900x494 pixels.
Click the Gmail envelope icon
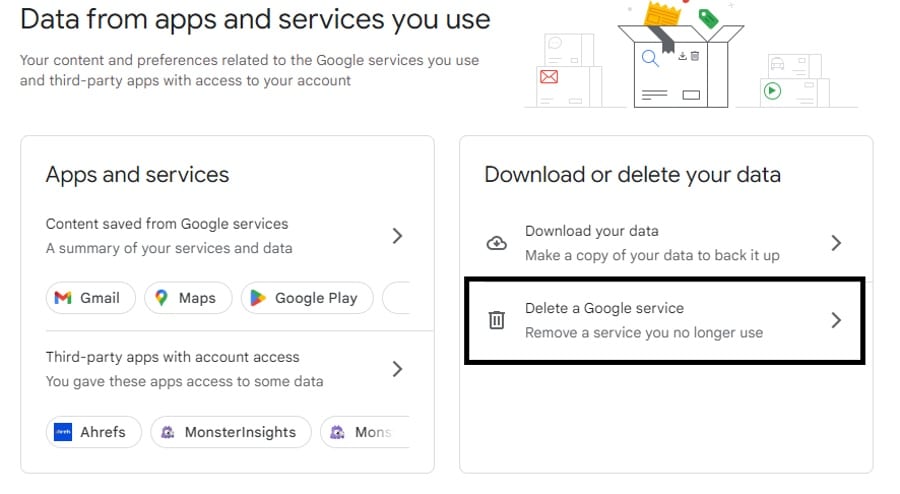pyautogui.click(x=63, y=298)
